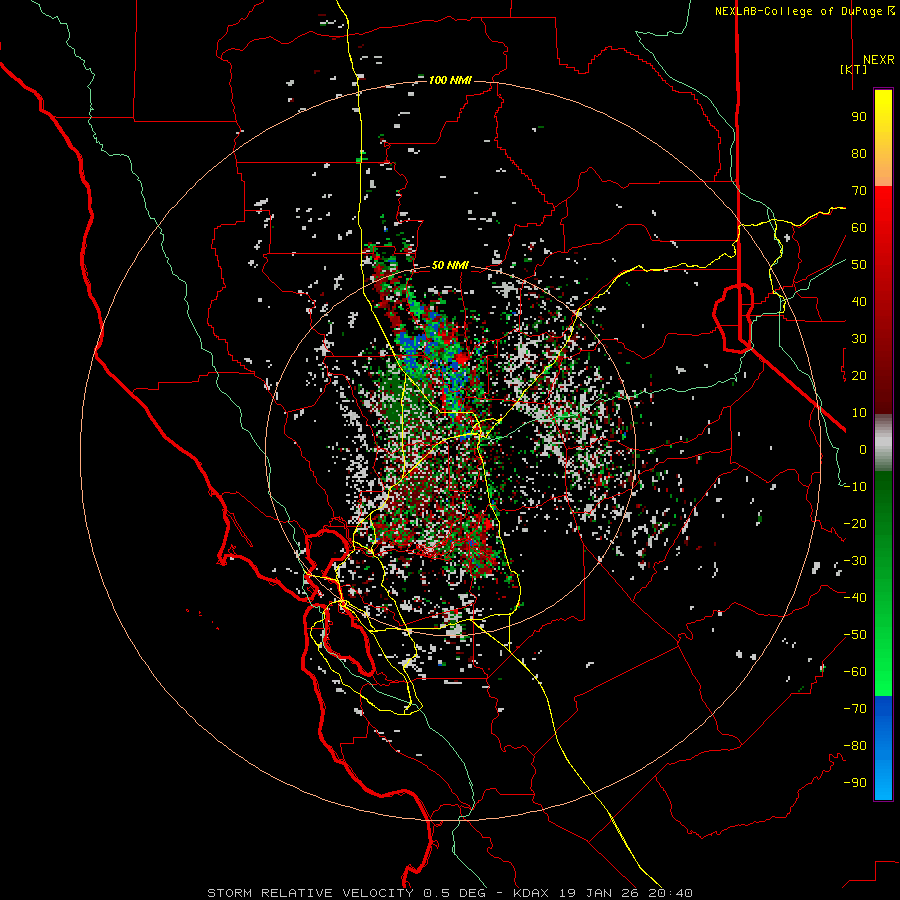Click the blue bottom segment of the color bar
This screenshot has height=900, width=900.
883,748
